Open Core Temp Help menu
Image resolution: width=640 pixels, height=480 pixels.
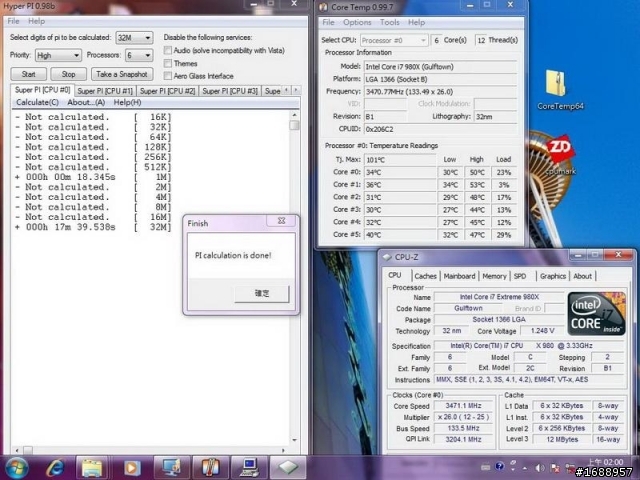pos(416,22)
